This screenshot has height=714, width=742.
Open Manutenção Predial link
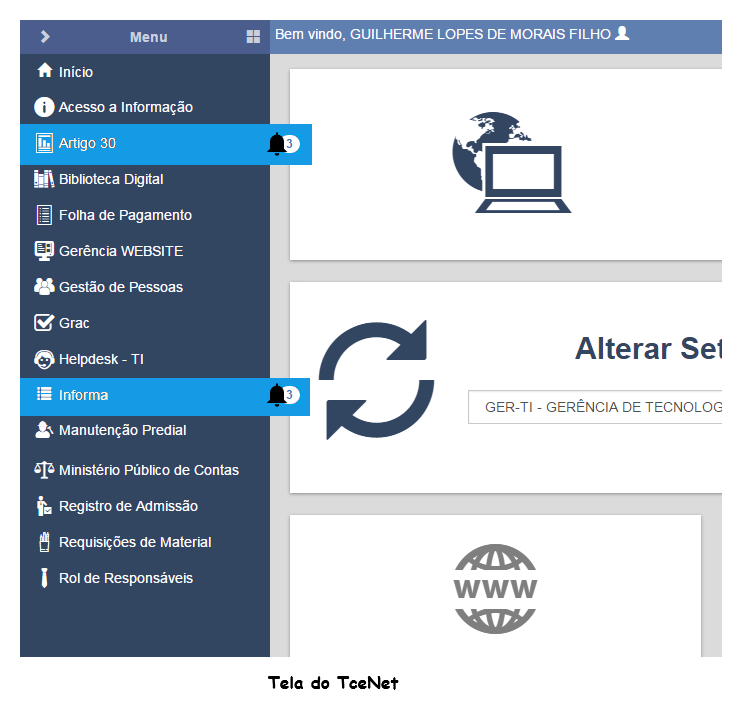122,430
